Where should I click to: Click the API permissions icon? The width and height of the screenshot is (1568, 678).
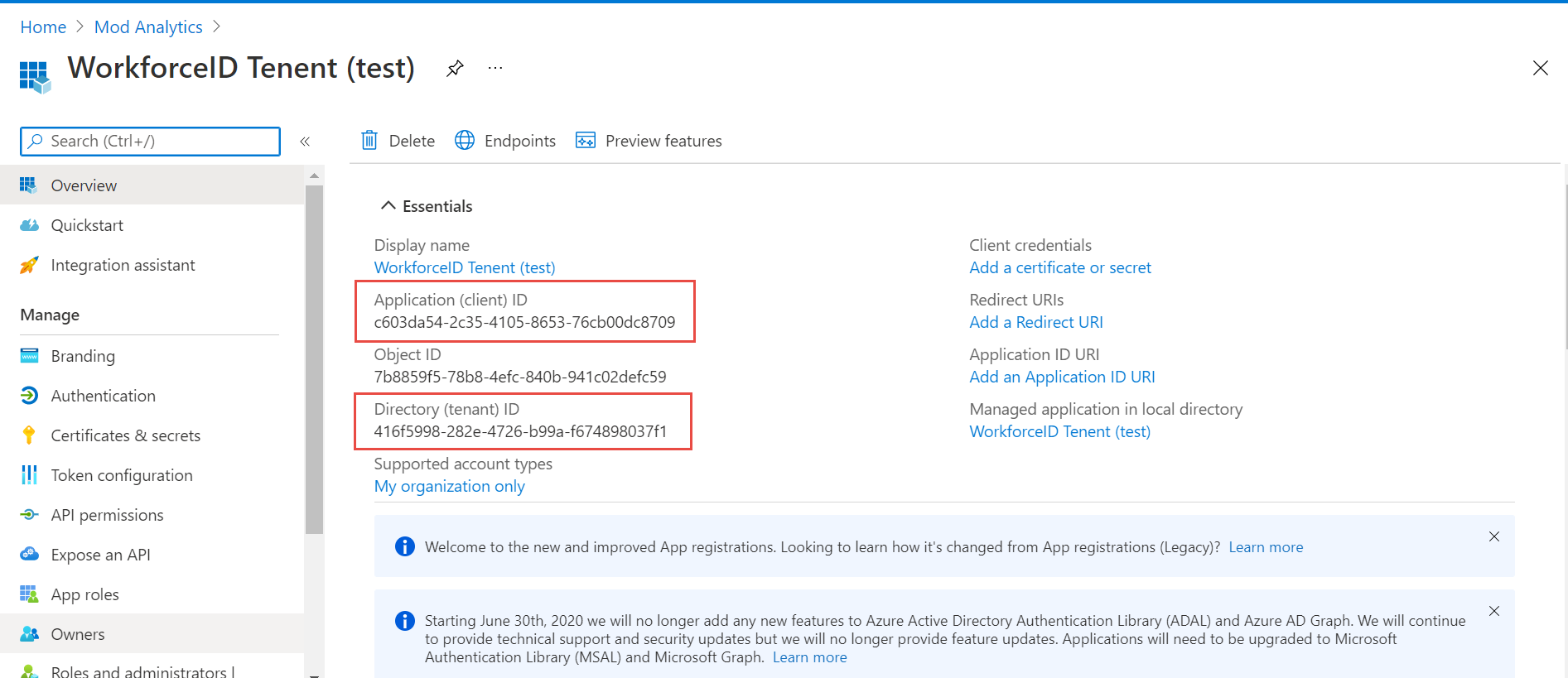point(29,515)
